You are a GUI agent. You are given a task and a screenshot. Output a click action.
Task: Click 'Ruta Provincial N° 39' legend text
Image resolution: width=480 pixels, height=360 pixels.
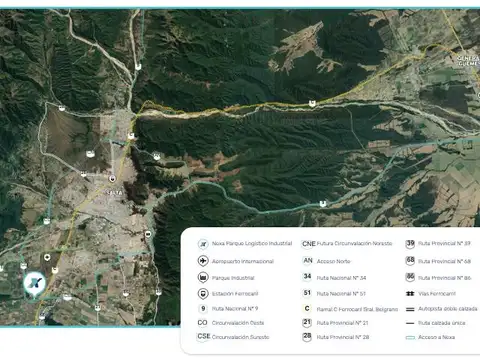pos(444,244)
